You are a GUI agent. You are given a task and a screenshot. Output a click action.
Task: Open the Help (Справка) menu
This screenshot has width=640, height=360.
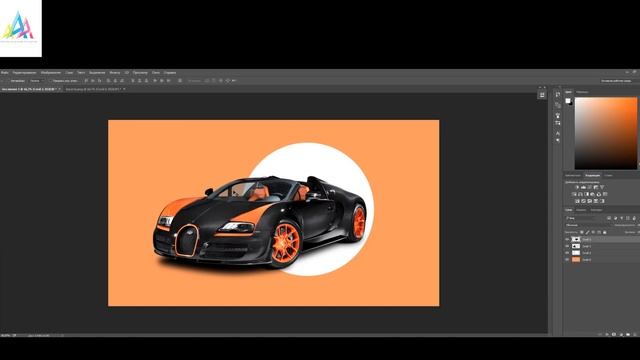pyautogui.click(x=170, y=73)
